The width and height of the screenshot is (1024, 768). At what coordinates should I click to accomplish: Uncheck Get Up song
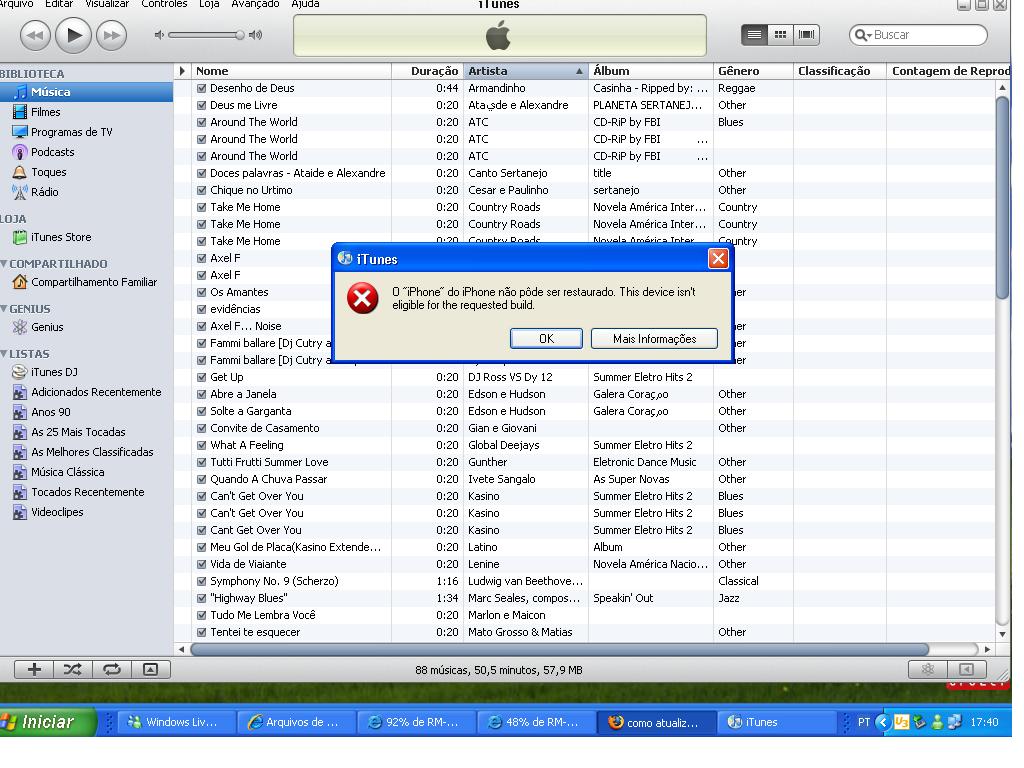click(x=202, y=377)
